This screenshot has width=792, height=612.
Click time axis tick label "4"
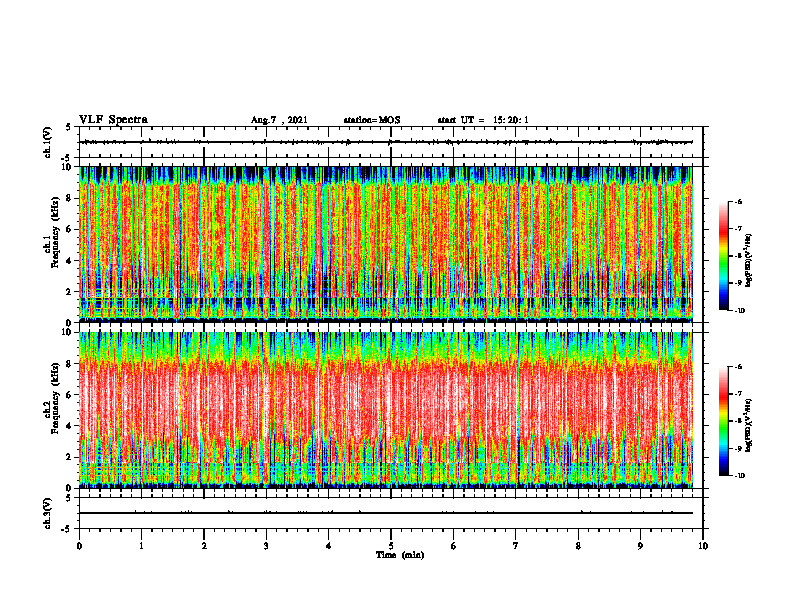tap(329, 546)
